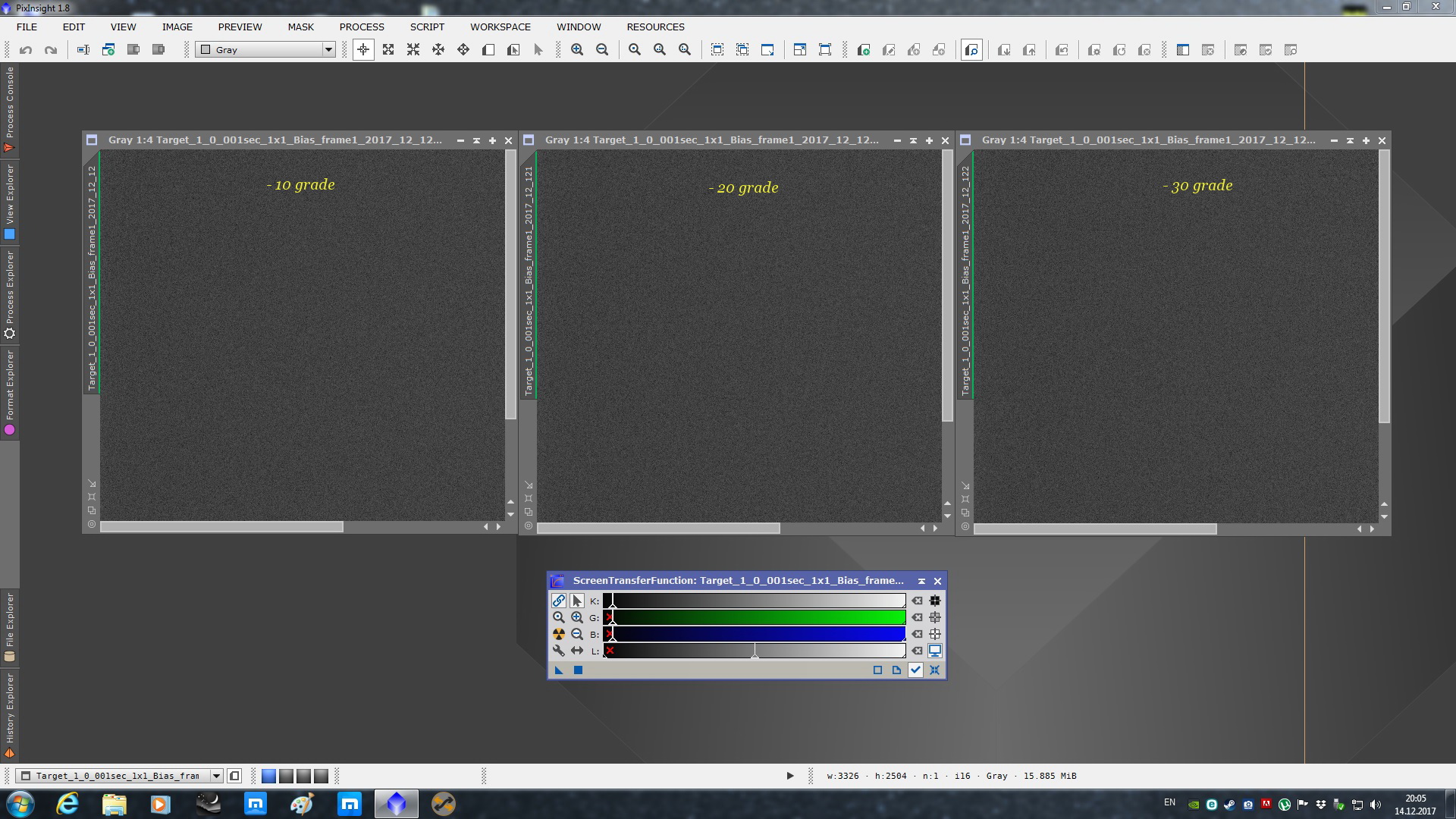Click the Undo arrow in toolbar

tap(26, 50)
